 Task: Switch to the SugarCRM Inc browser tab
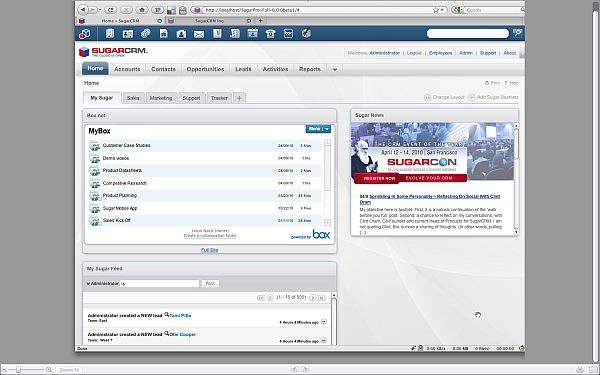tap(209, 21)
